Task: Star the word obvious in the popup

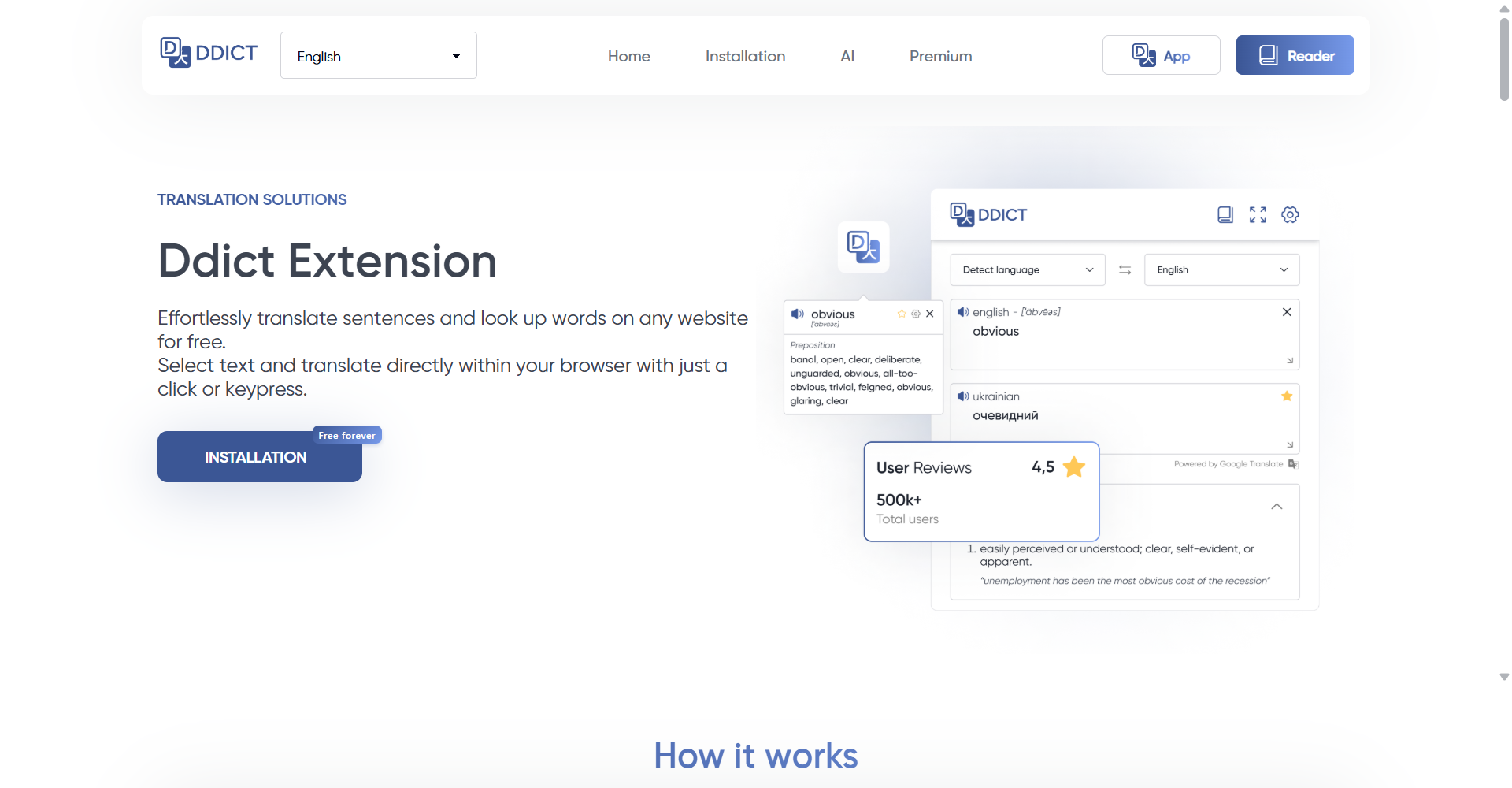Action: pos(902,314)
